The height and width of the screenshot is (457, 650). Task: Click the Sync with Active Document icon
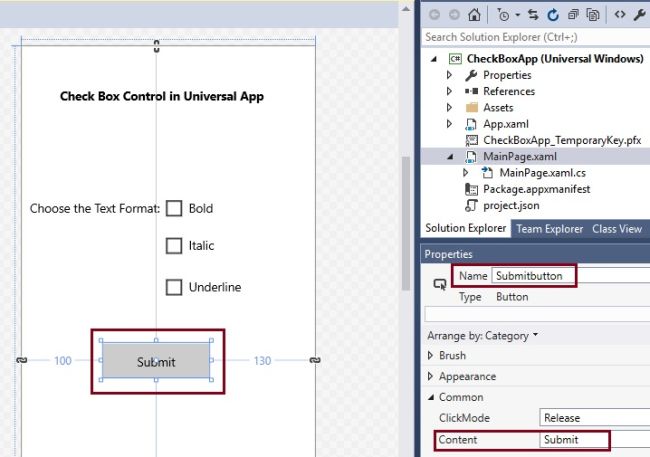(533, 15)
